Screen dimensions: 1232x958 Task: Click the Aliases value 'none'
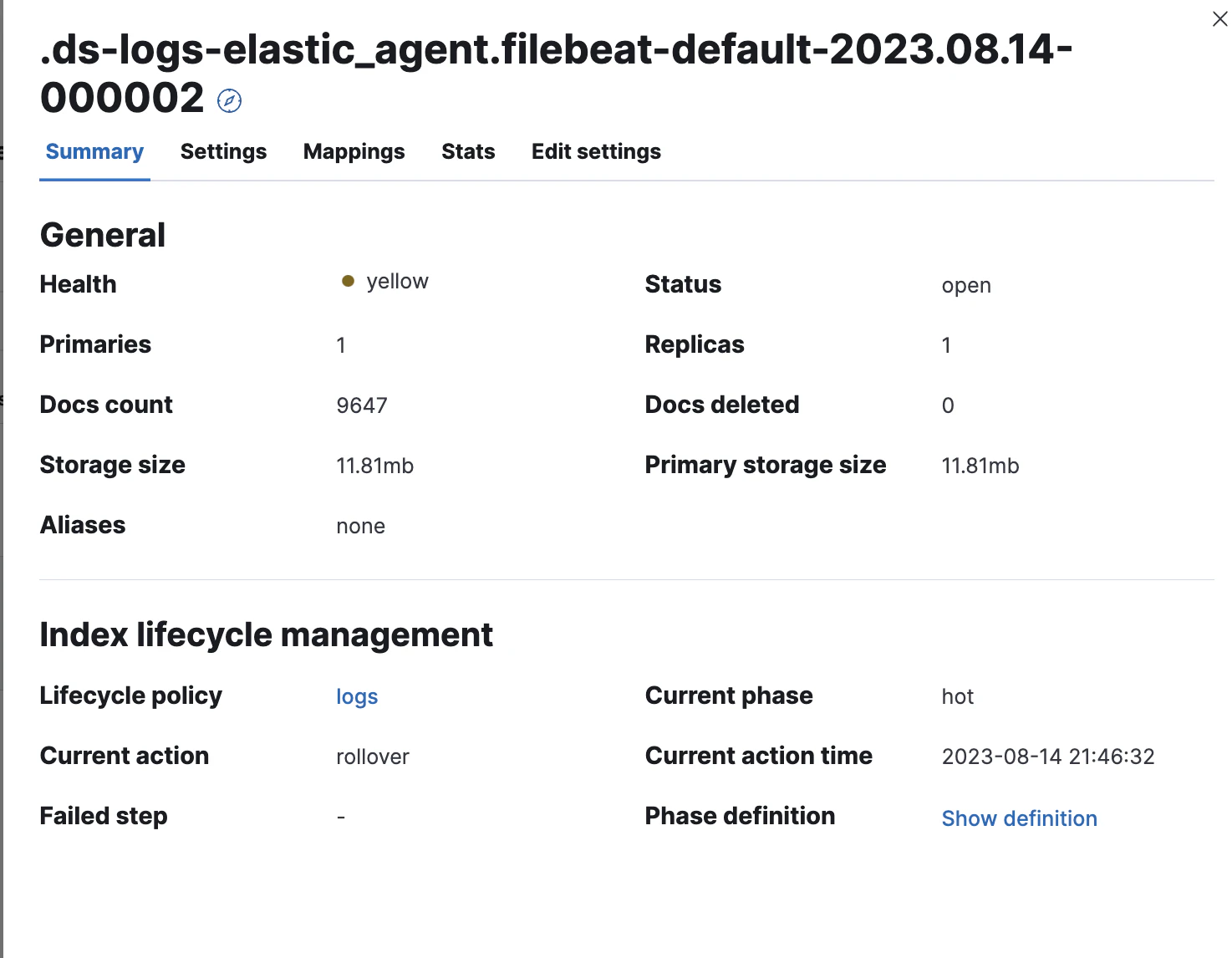click(360, 527)
